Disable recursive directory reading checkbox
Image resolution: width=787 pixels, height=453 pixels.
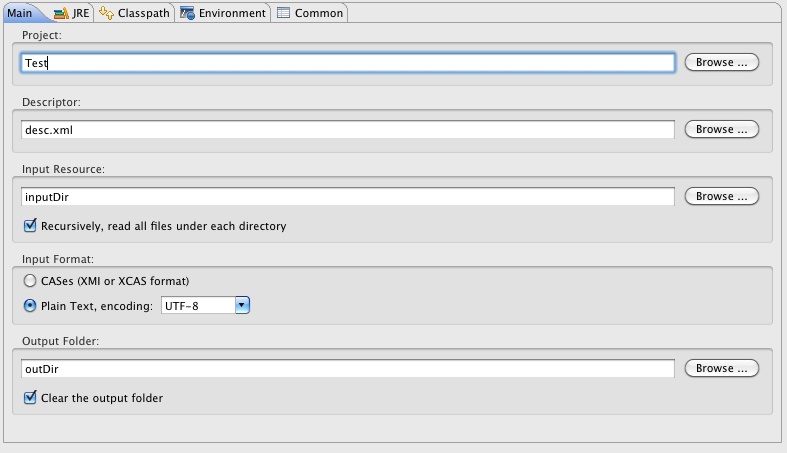point(30,226)
